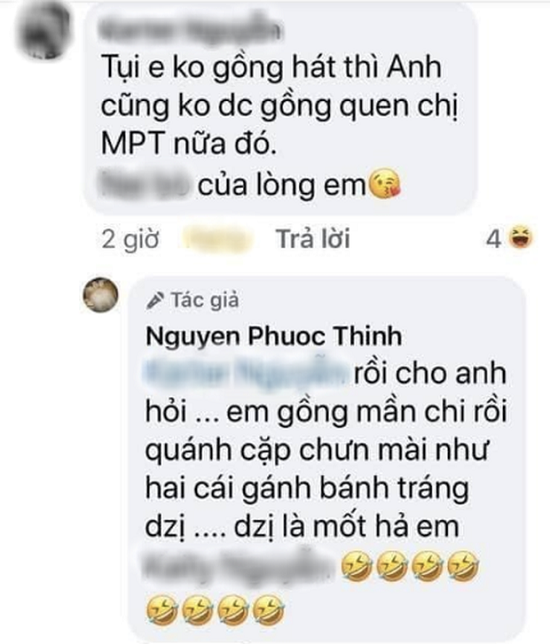Click the blurred yellow Like button next to 2 giờ
This screenshot has height=644, width=550.
[216, 239]
